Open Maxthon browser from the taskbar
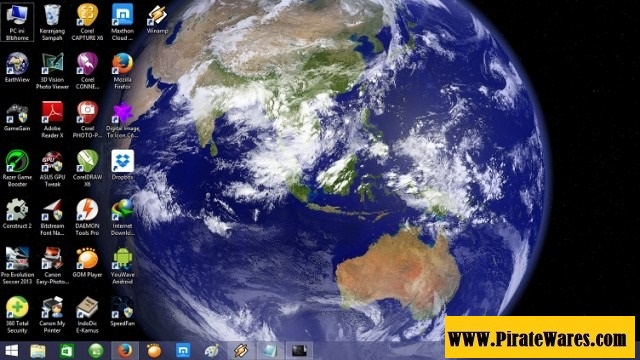Image resolution: width=640 pixels, height=360 pixels. [x=183, y=351]
